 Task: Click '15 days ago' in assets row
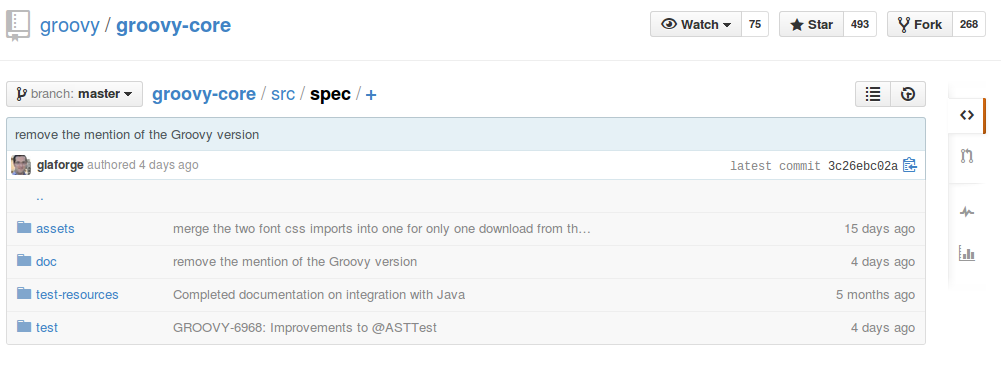point(879,229)
